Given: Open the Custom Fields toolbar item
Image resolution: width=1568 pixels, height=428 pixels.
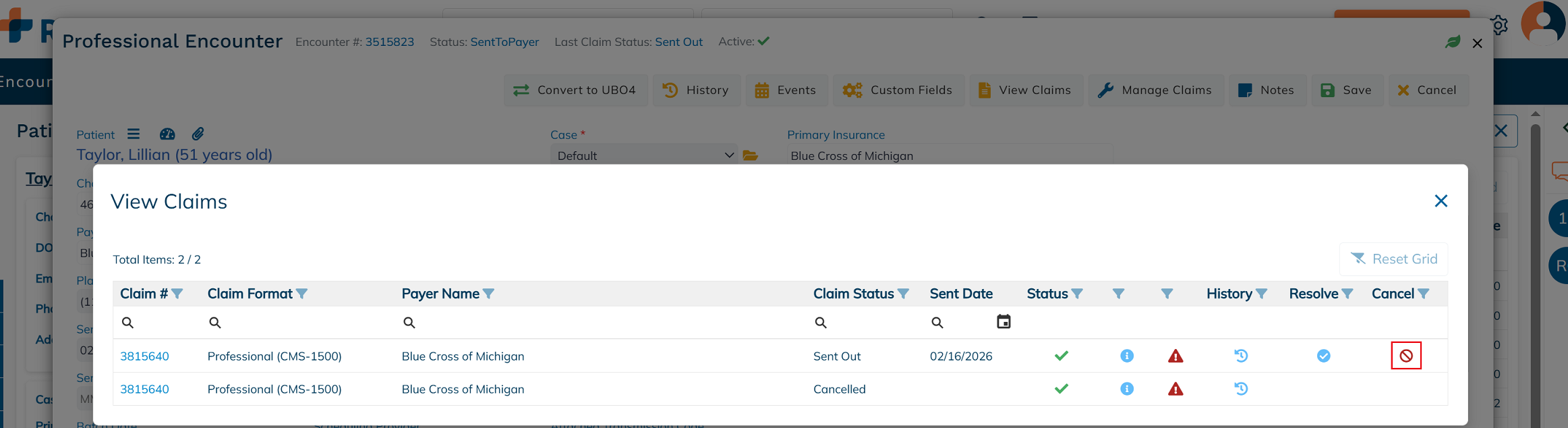Looking at the screenshot, I should [x=897, y=90].
